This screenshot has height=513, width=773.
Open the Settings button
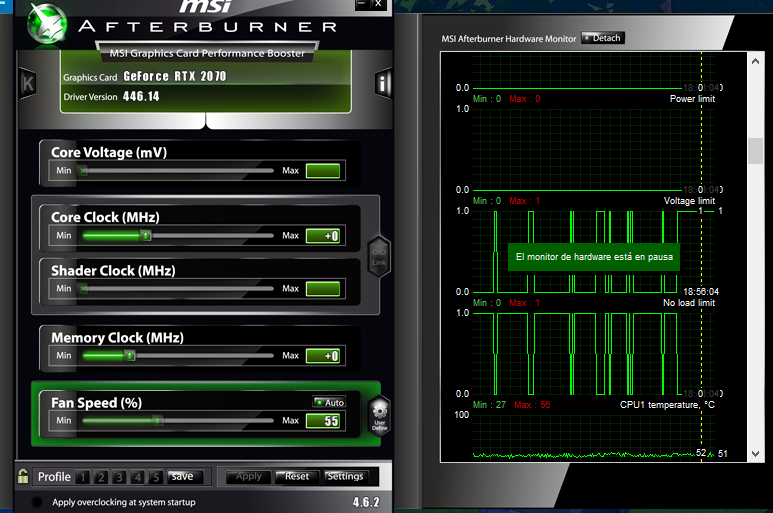point(345,477)
